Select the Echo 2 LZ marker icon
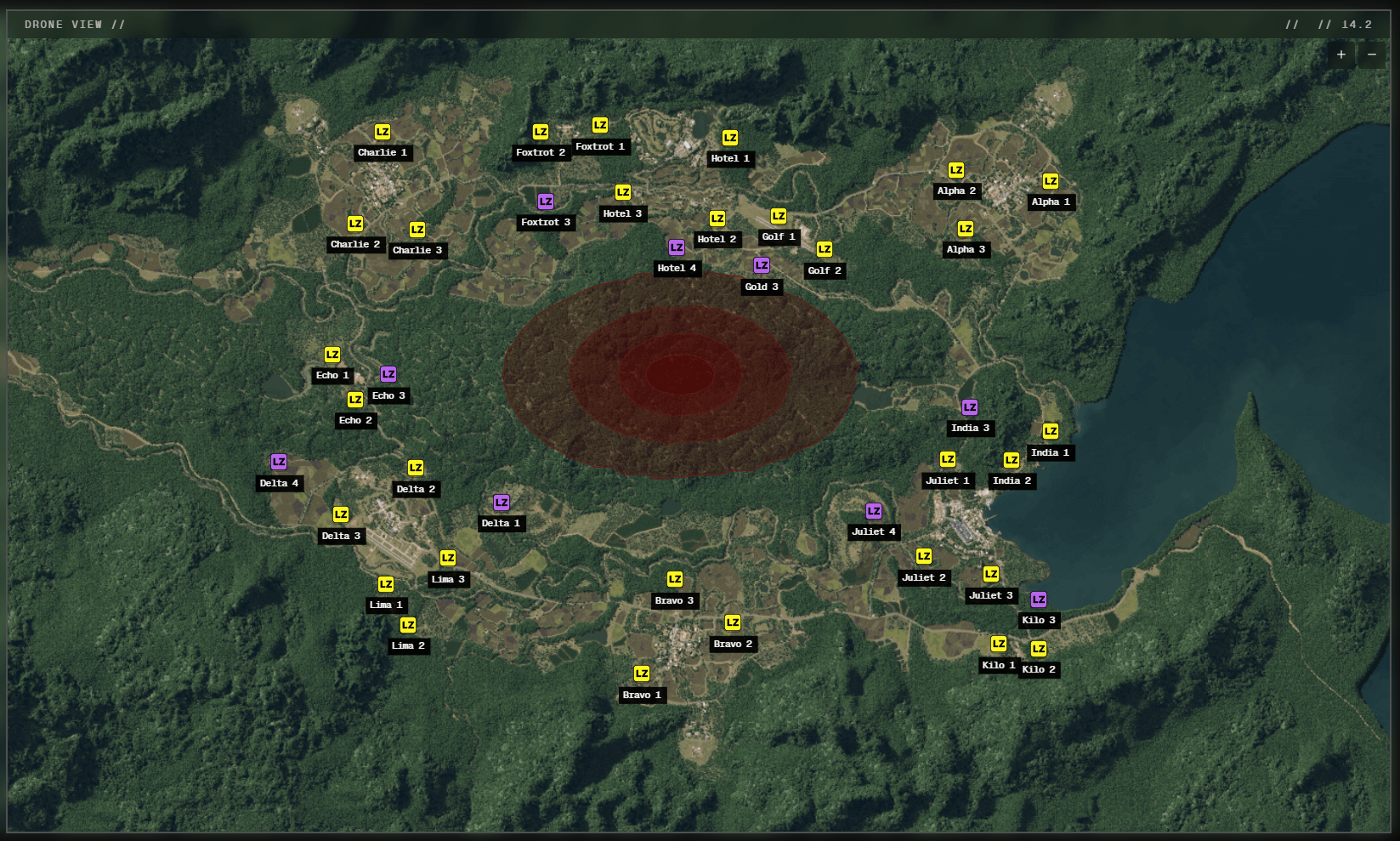 pos(355,400)
